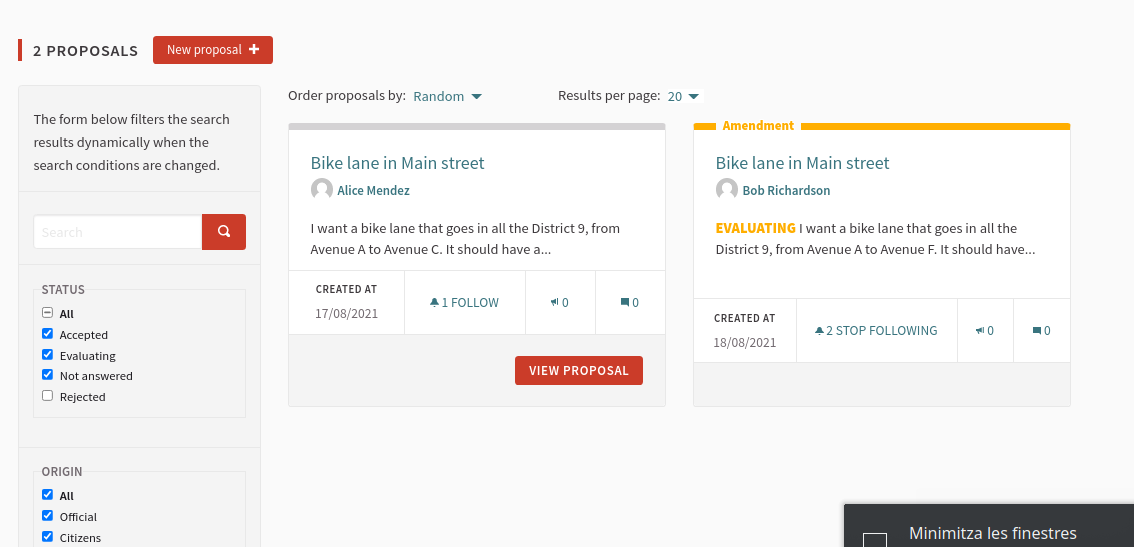This screenshot has height=547, width=1134.
Task: Click the endorsements megaphone count on Alice's proposal
Action: [559, 302]
